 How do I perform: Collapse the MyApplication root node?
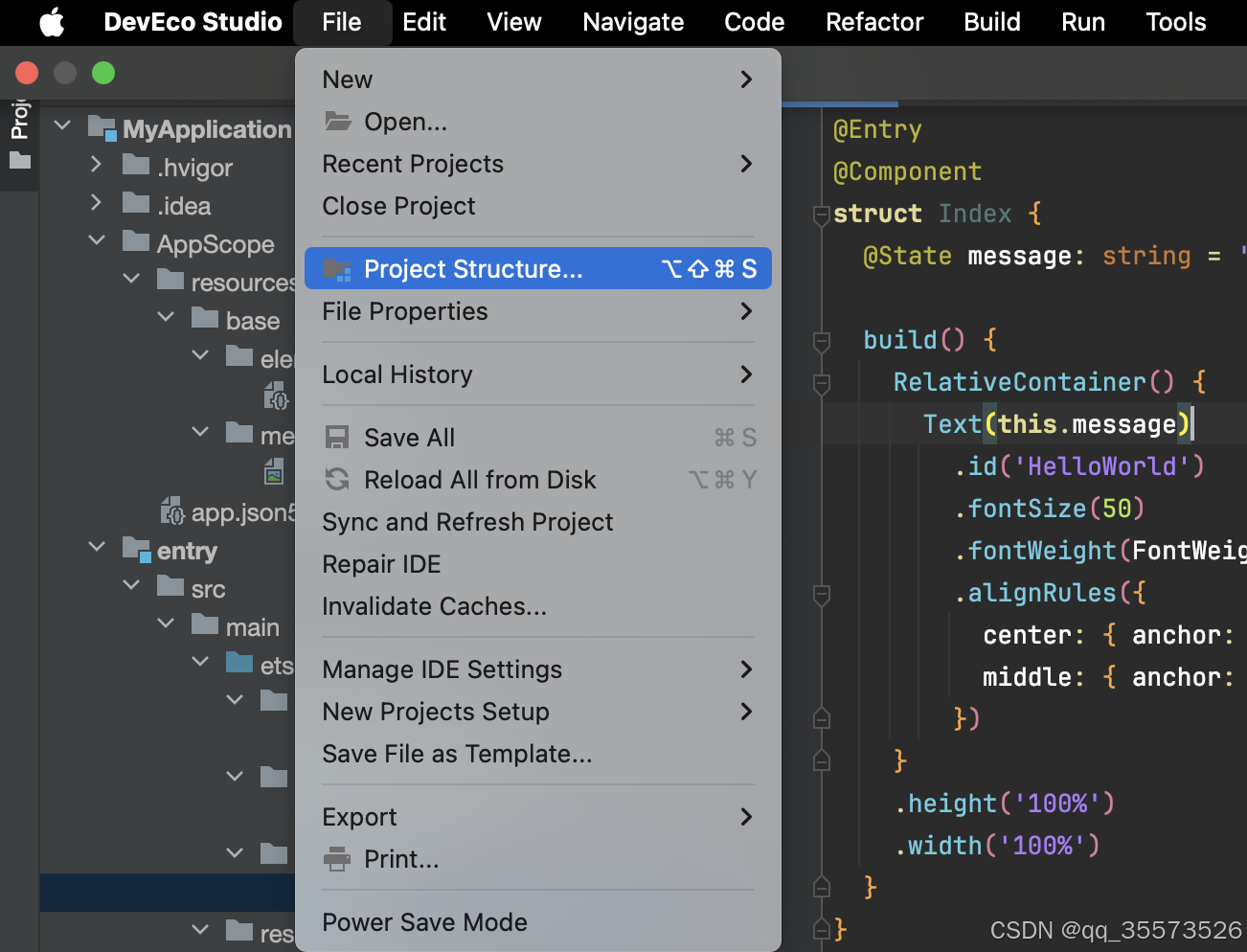[x=63, y=125]
